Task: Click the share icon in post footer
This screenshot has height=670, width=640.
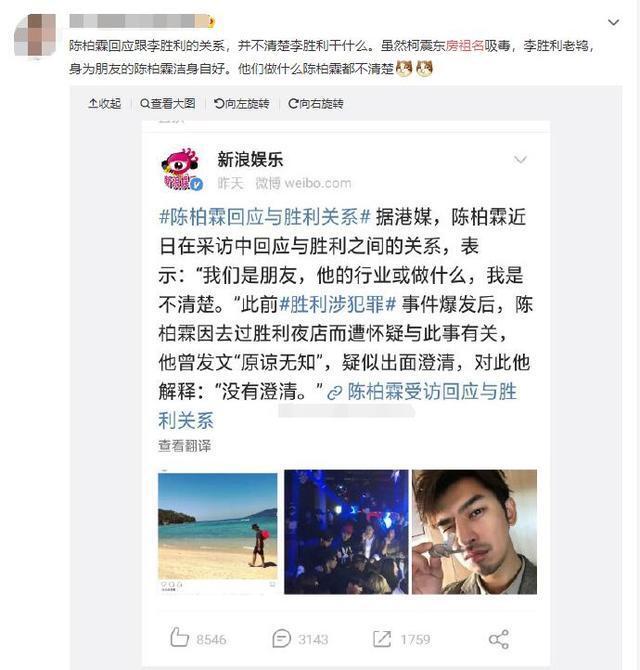Action: [x=499, y=639]
